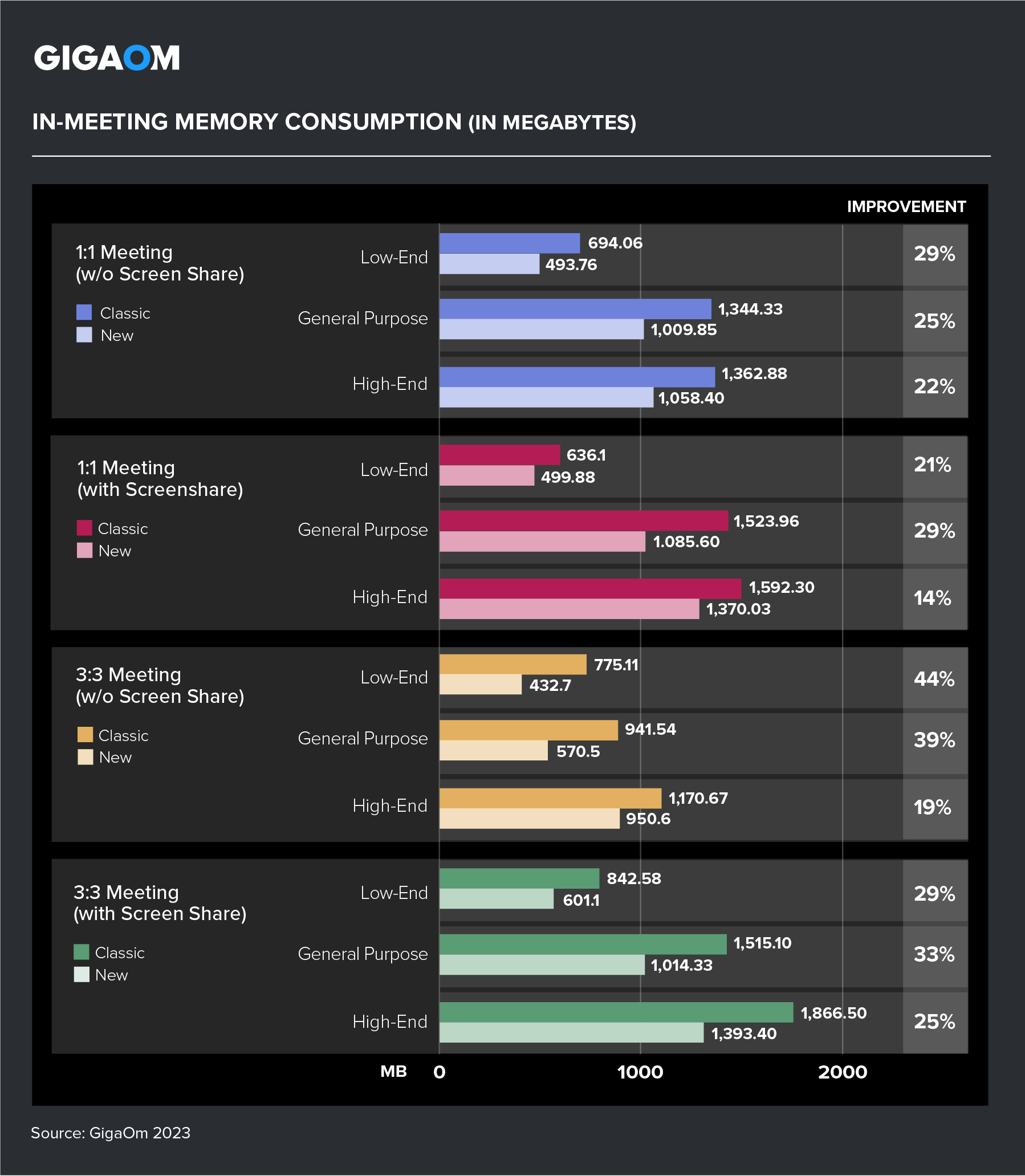The height and width of the screenshot is (1176, 1025).
Task: Select the pale green New legend swatch
Action: point(81,975)
